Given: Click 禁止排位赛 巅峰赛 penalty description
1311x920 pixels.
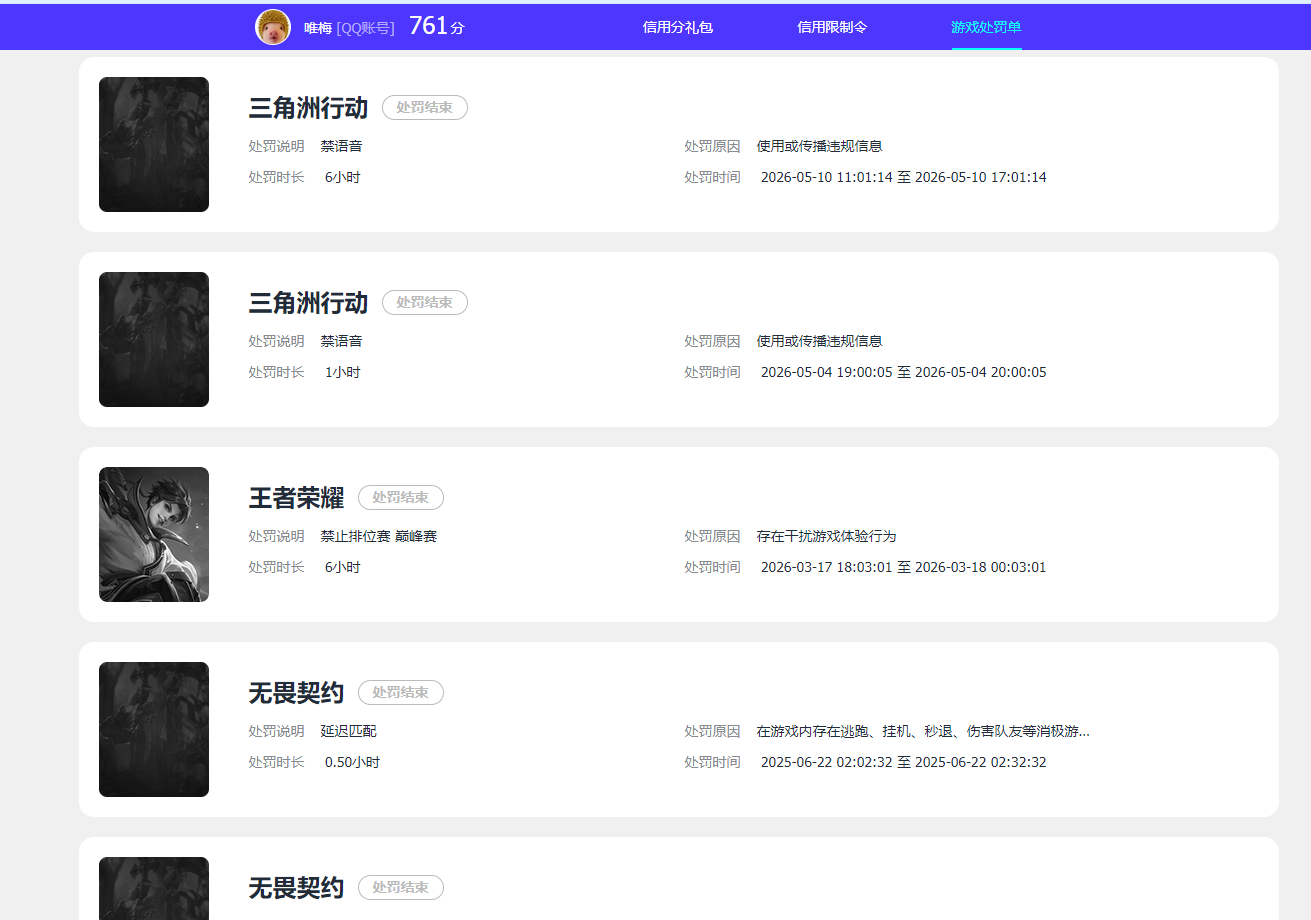Looking at the screenshot, I should [379, 536].
